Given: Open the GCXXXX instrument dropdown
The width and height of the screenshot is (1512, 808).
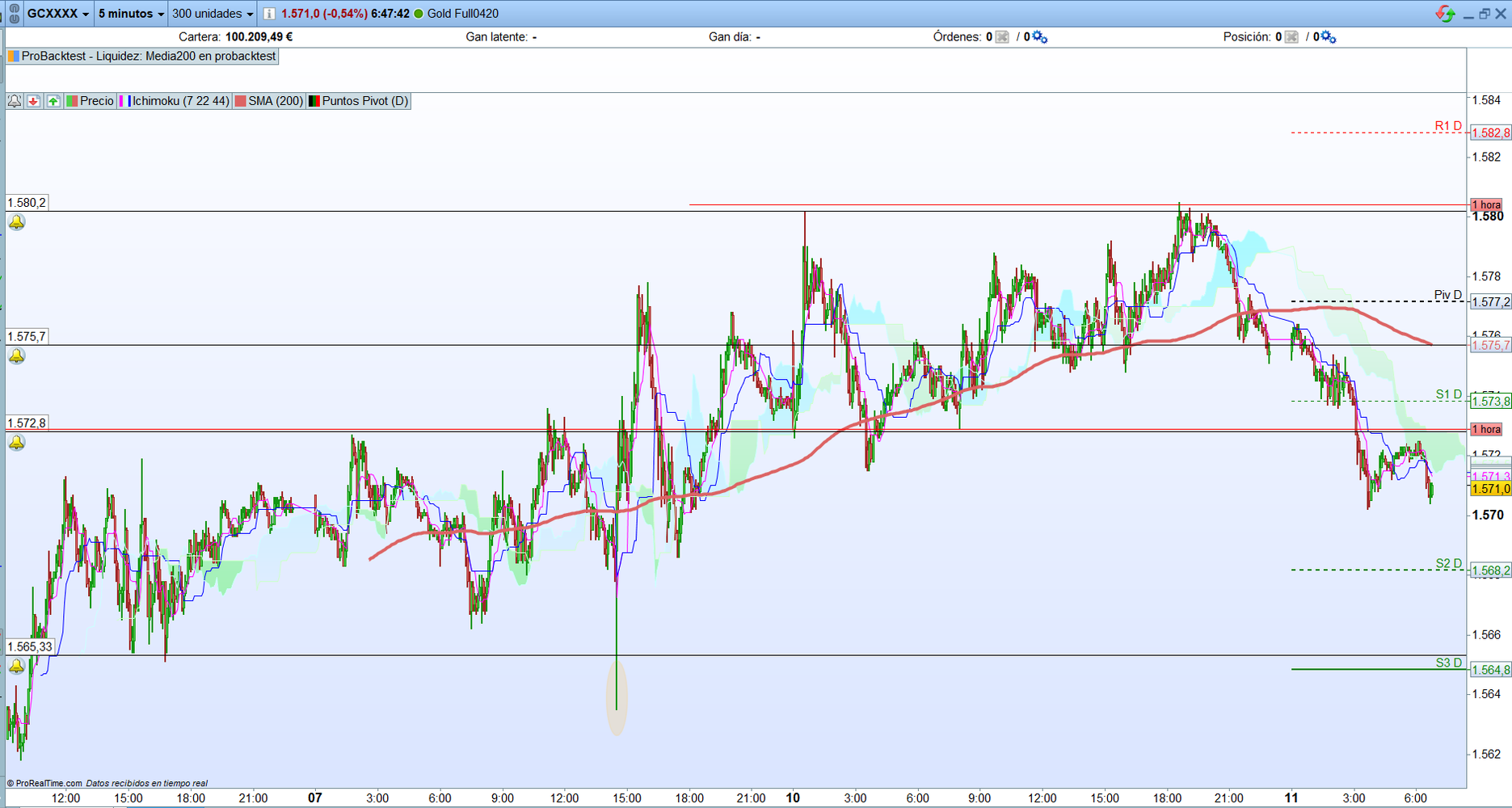Looking at the screenshot, I should click(x=58, y=14).
